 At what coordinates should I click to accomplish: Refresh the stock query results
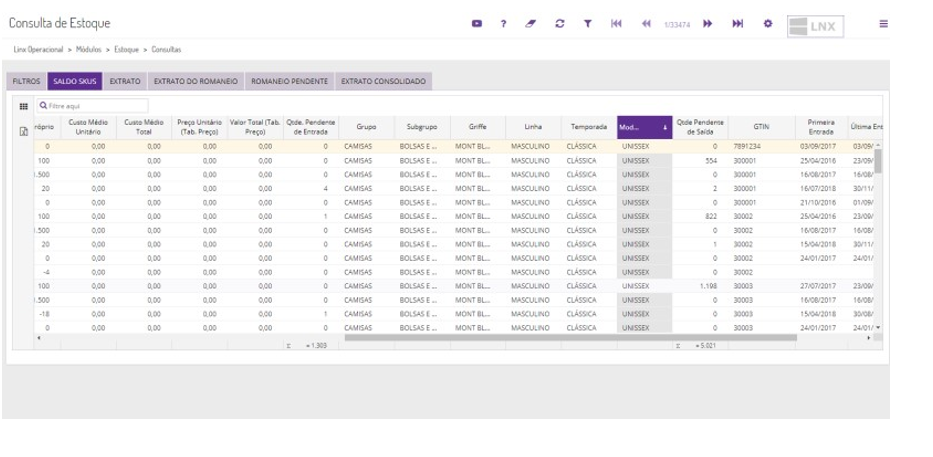[559, 24]
